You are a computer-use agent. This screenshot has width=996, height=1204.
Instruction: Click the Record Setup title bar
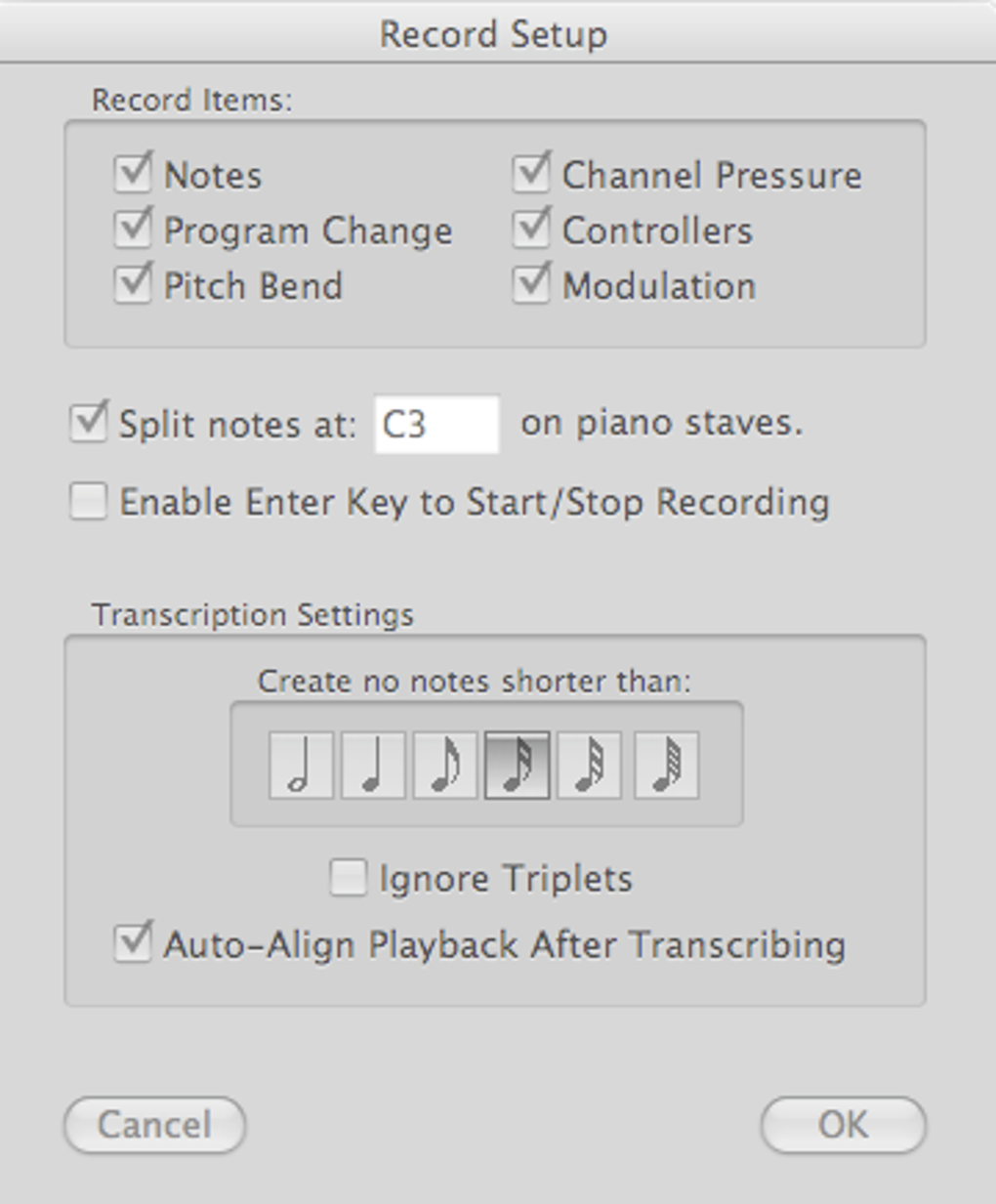[493, 33]
